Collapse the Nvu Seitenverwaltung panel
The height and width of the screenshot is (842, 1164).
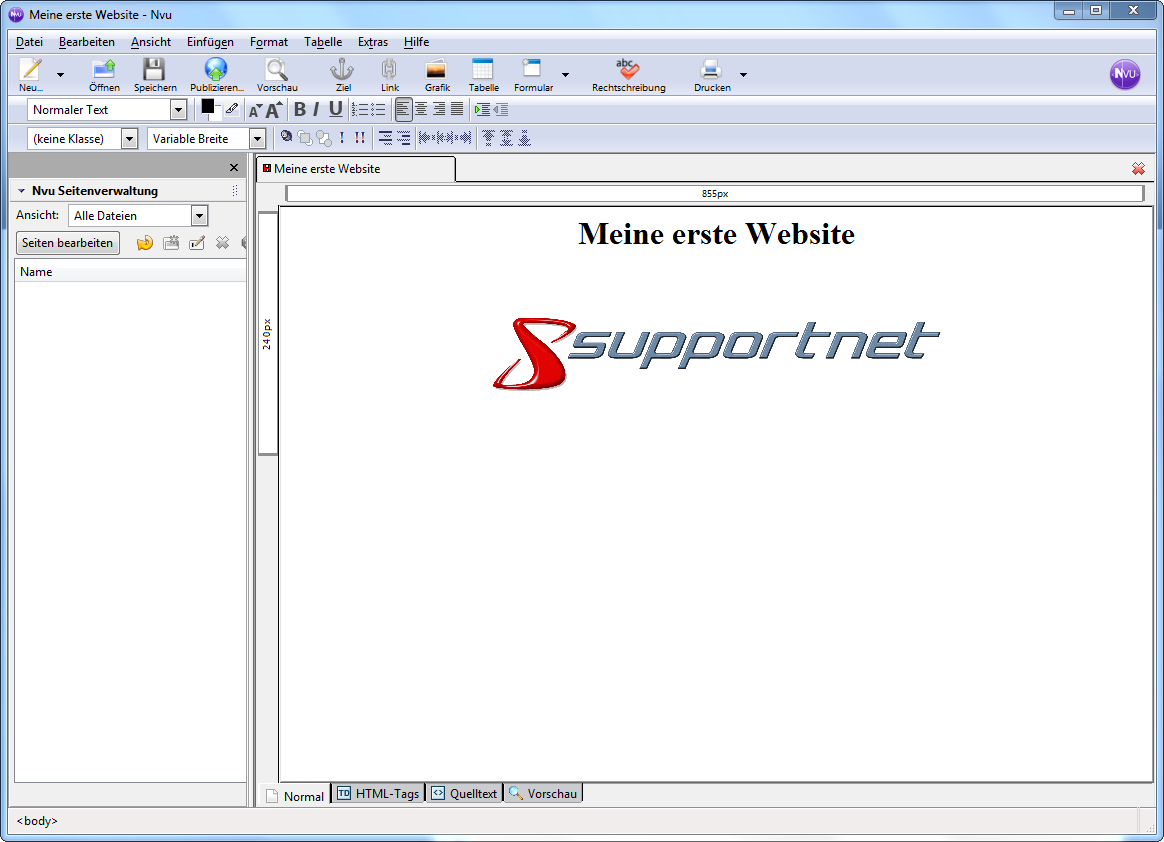click(x=22, y=191)
